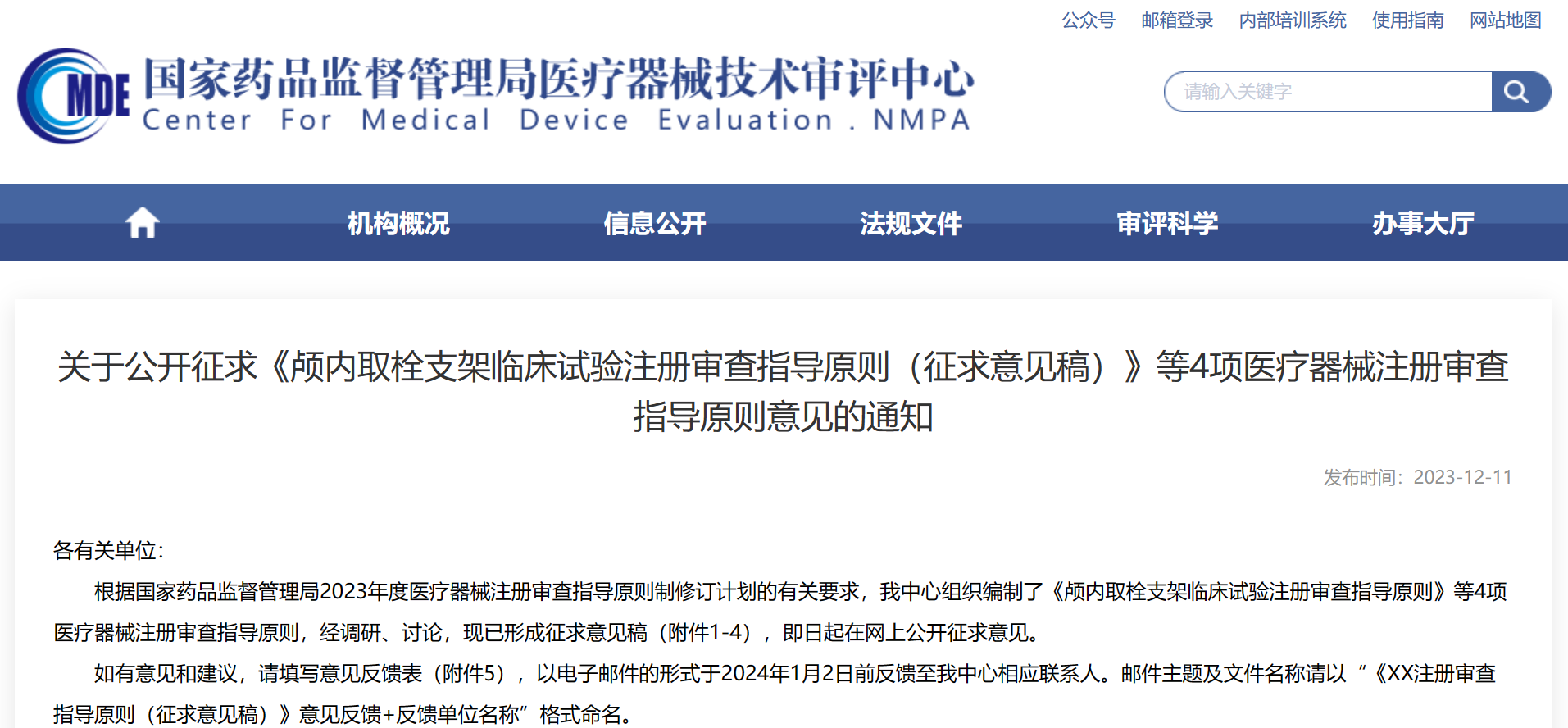The image size is (1568, 728).
Task: Open the 公众号 link
Action: (1088, 20)
